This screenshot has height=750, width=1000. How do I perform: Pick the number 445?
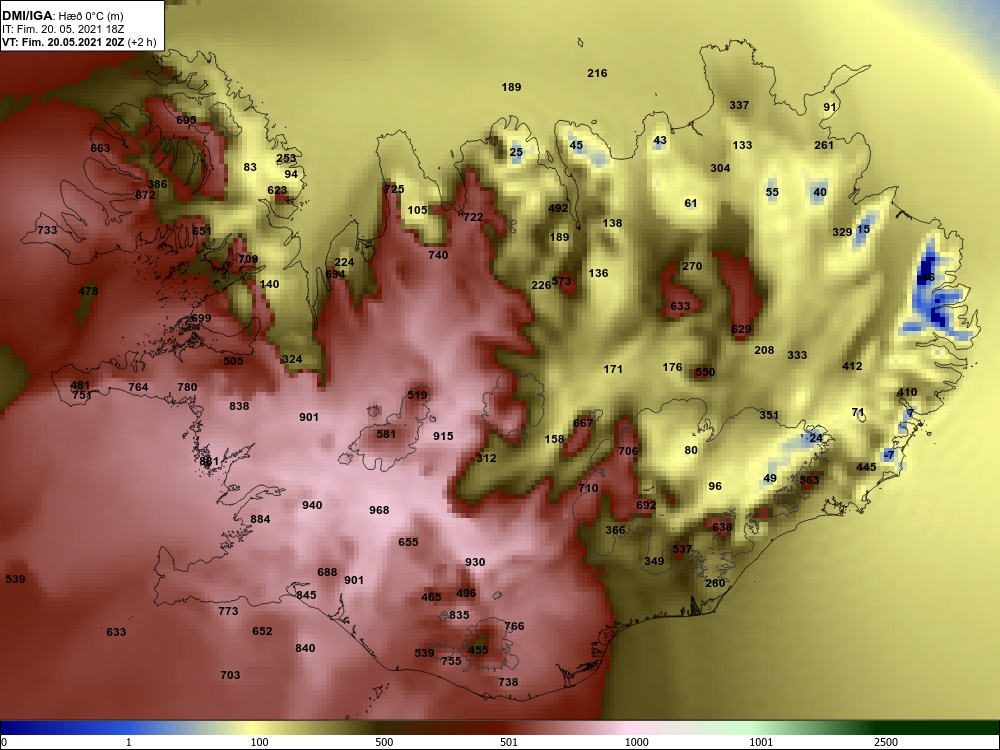pos(866,467)
